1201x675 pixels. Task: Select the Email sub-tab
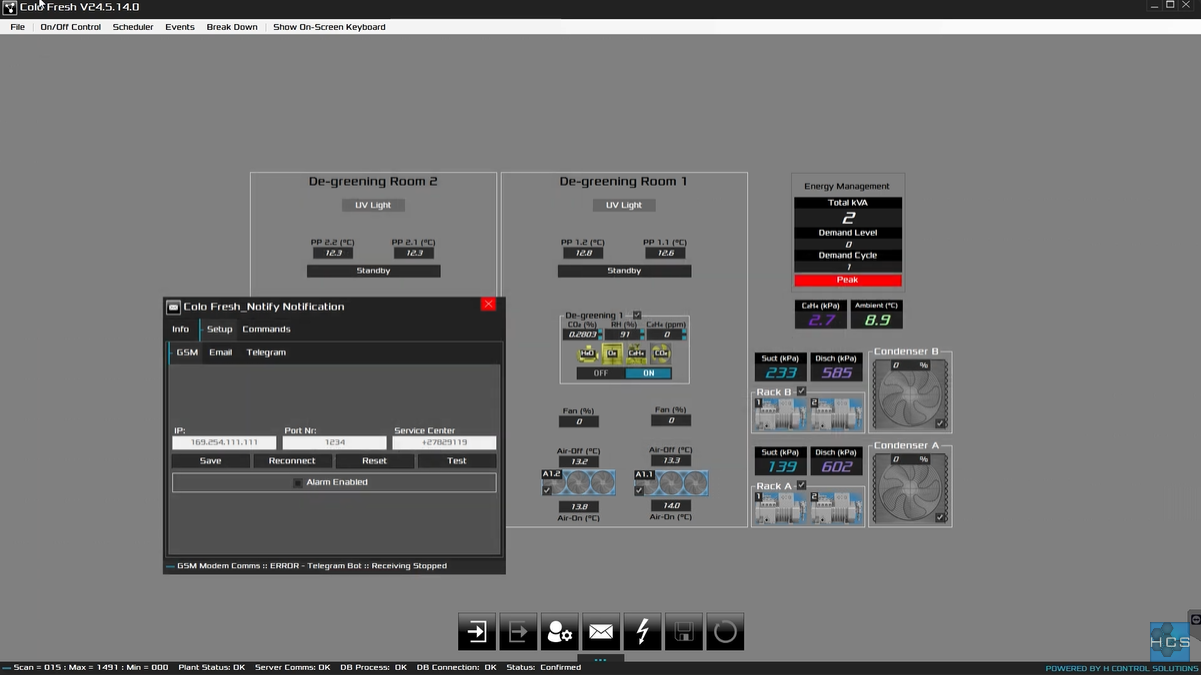(220, 352)
